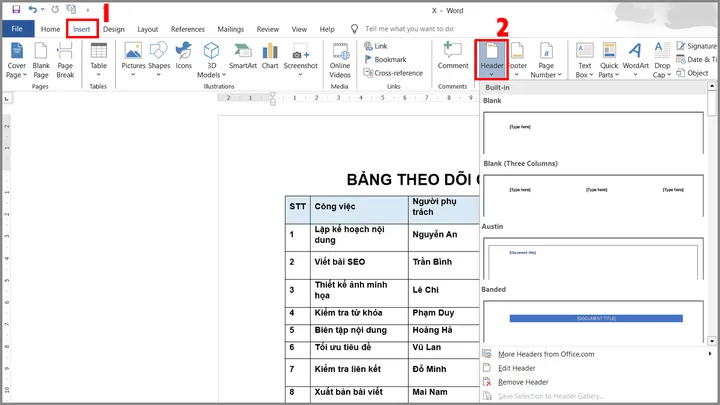Switch to the View tab

(x=299, y=29)
